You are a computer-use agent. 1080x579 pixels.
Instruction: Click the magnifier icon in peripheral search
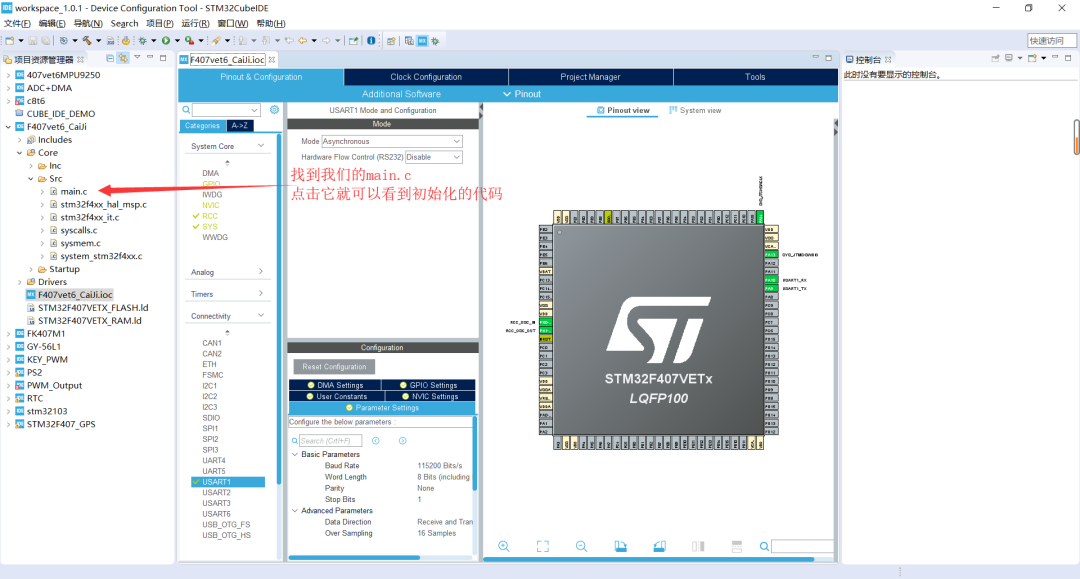[x=186, y=109]
